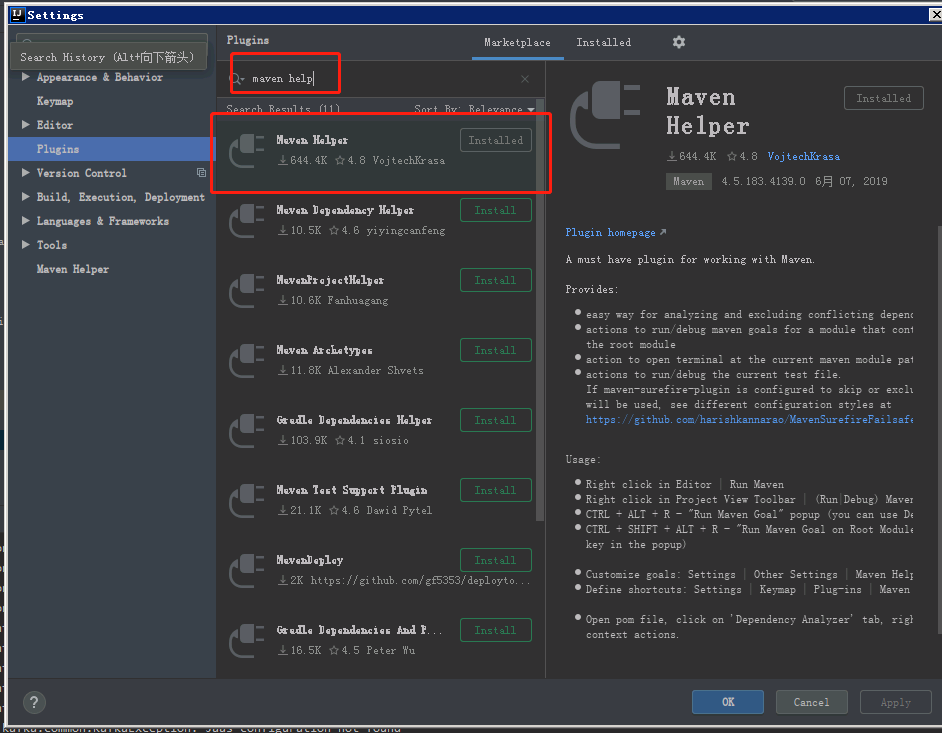Expand Build, Execution, Deployment node
This screenshot has height=733, width=942.
click(26, 197)
